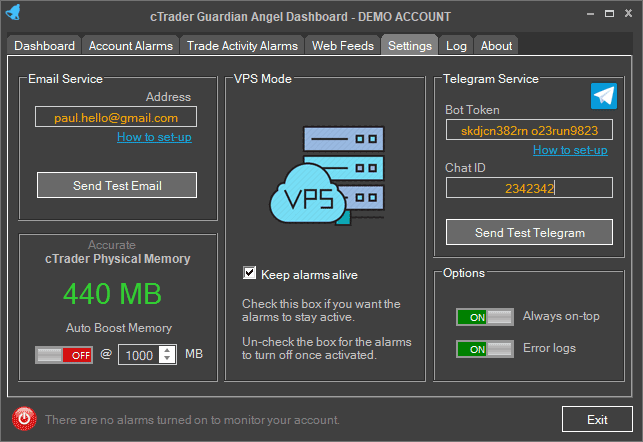643x442 pixels.
Task: Toggle the Auto Boost Memory OFF switch
Action: click(64, 355)
